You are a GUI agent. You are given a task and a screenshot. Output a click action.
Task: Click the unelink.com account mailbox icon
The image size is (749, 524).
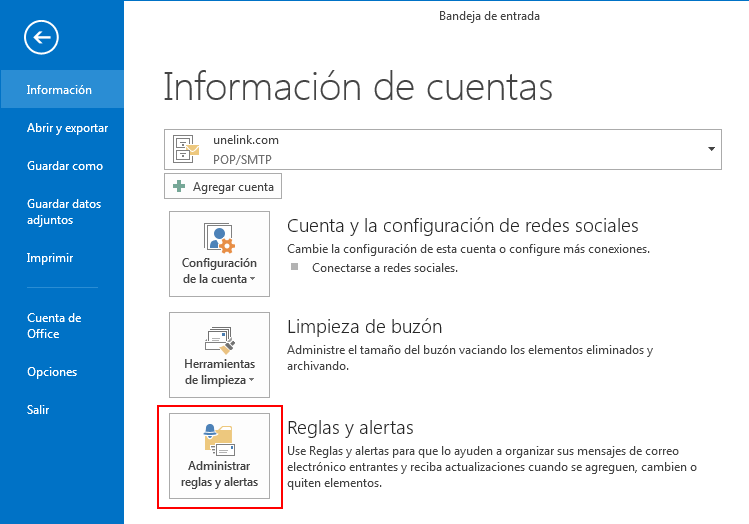tap(186, 149)
